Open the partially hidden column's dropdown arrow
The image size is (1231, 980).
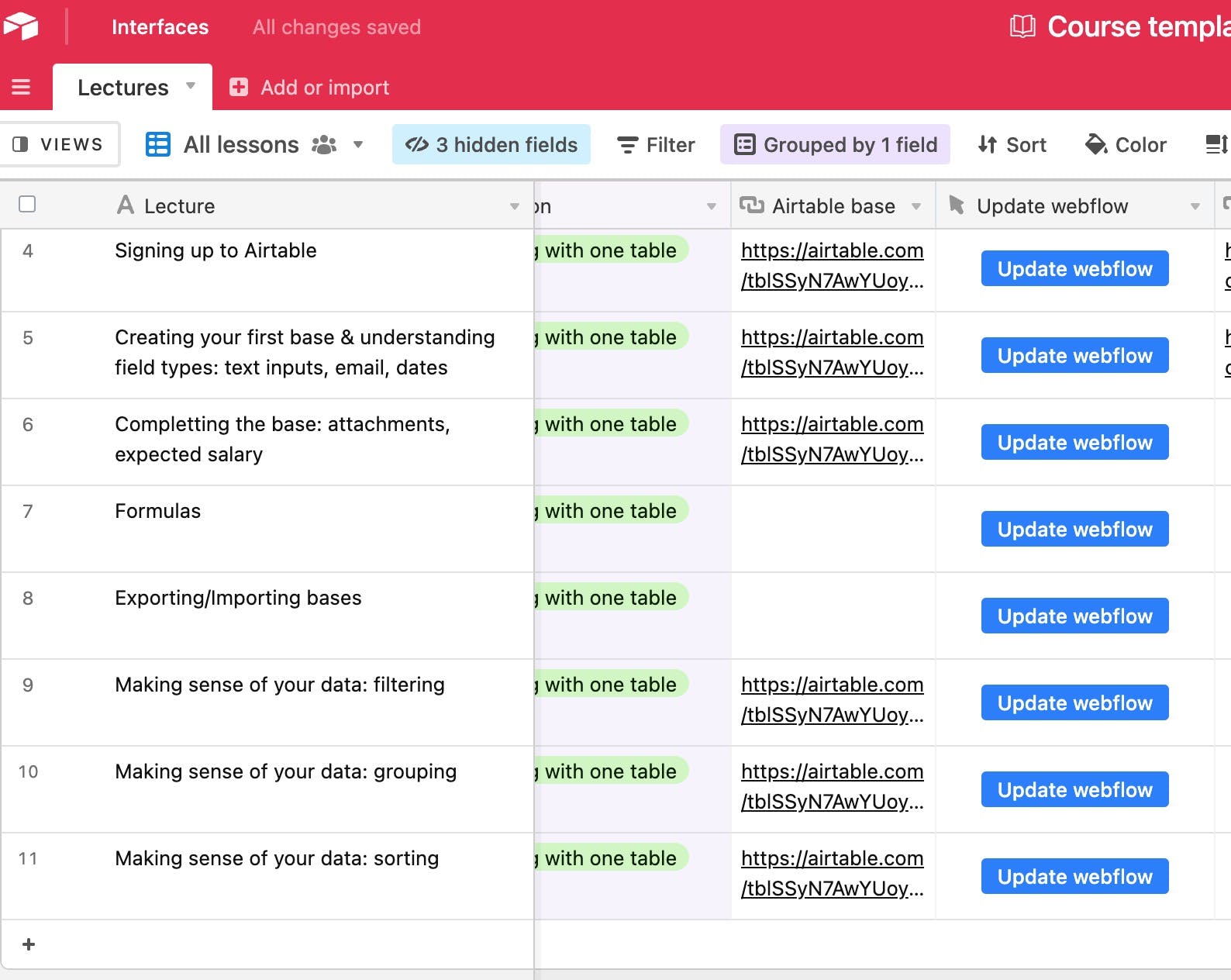pyautogui.click(x=712, y=206)
